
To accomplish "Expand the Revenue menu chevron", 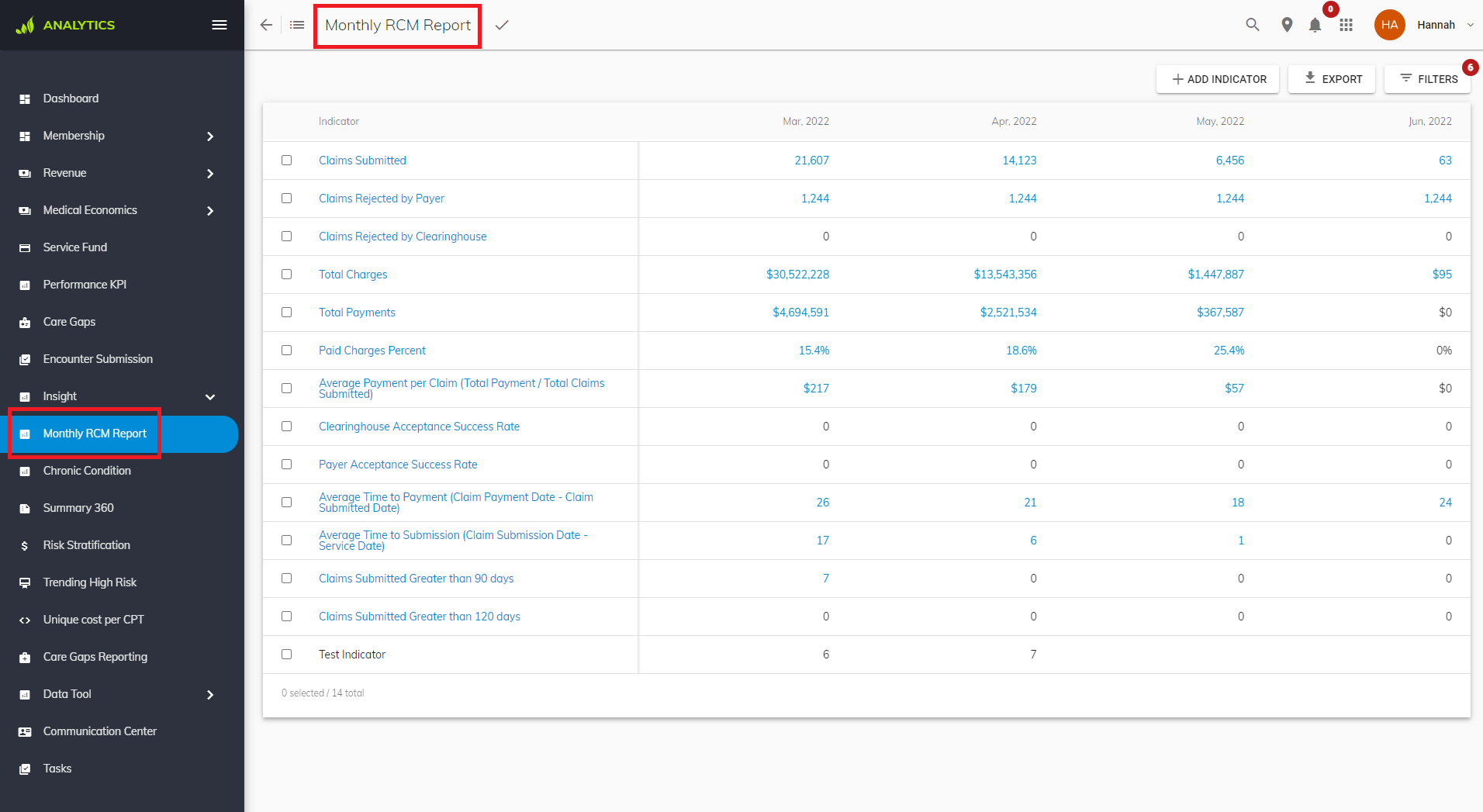I will point(210,174).
